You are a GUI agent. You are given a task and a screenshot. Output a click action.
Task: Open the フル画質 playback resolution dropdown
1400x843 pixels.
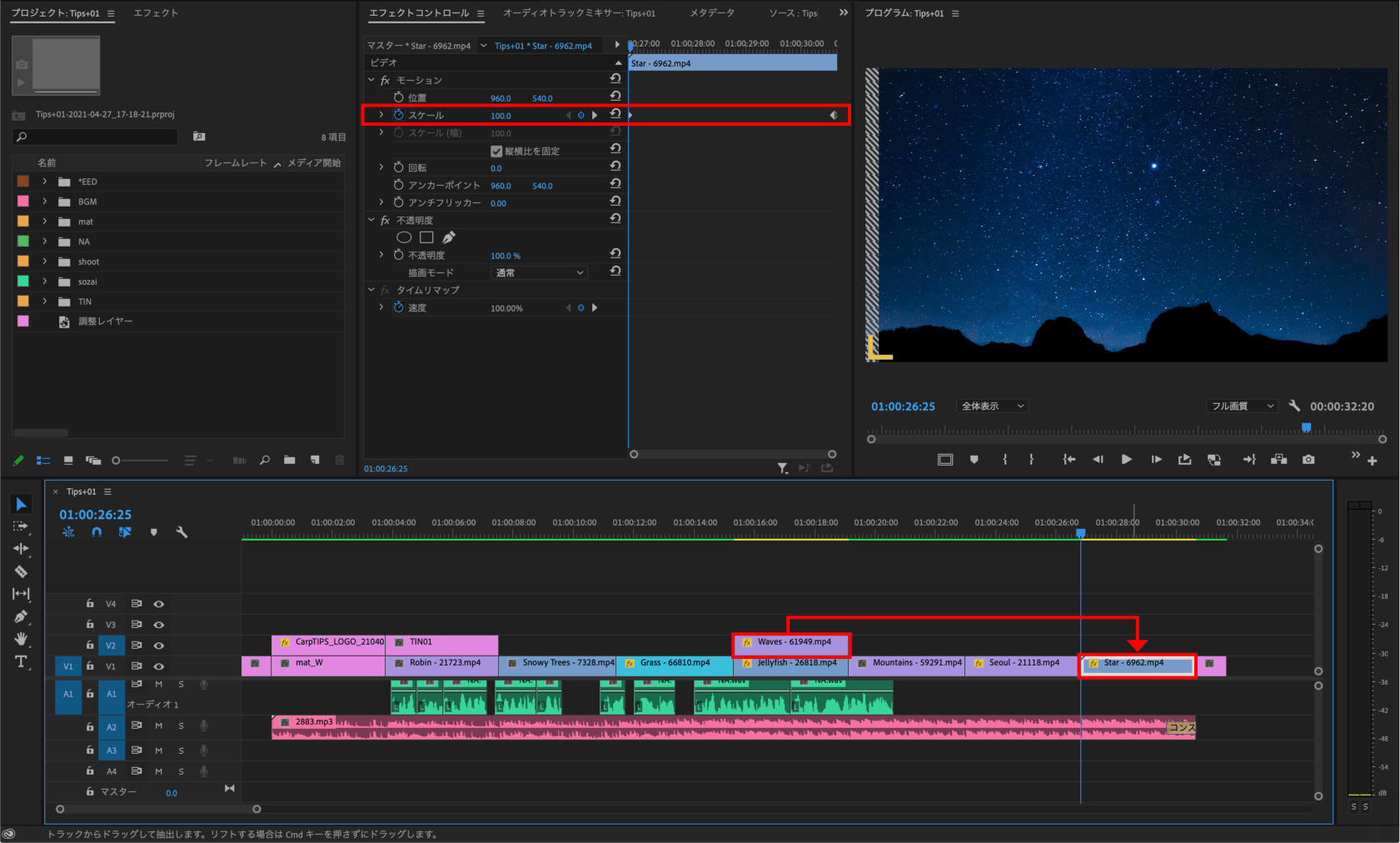tap(1242, 406)
